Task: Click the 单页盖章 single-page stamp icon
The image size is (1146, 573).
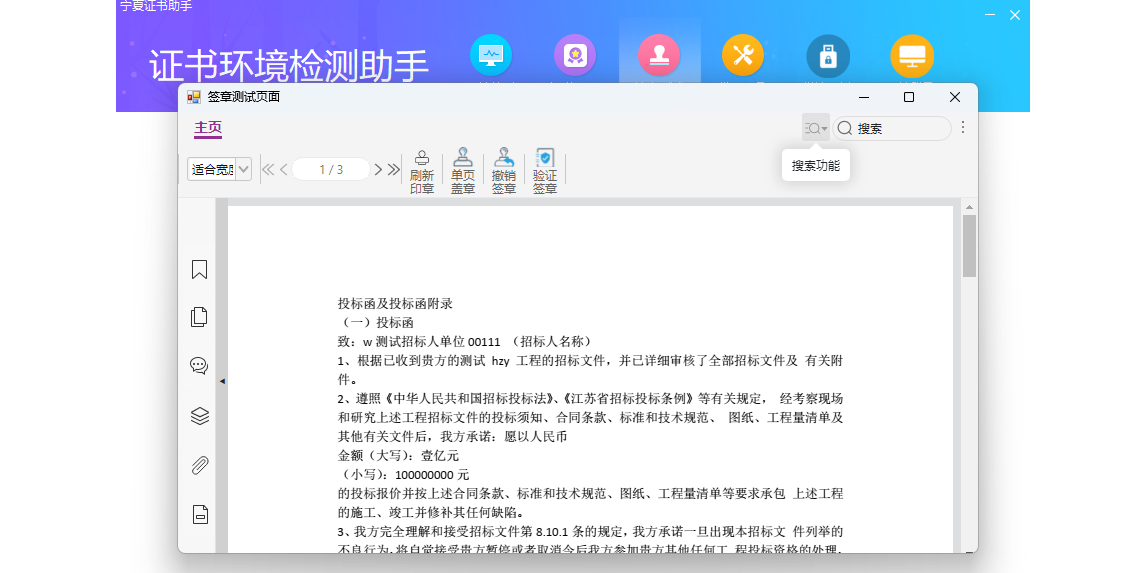Action: click(x=462, y=159)
